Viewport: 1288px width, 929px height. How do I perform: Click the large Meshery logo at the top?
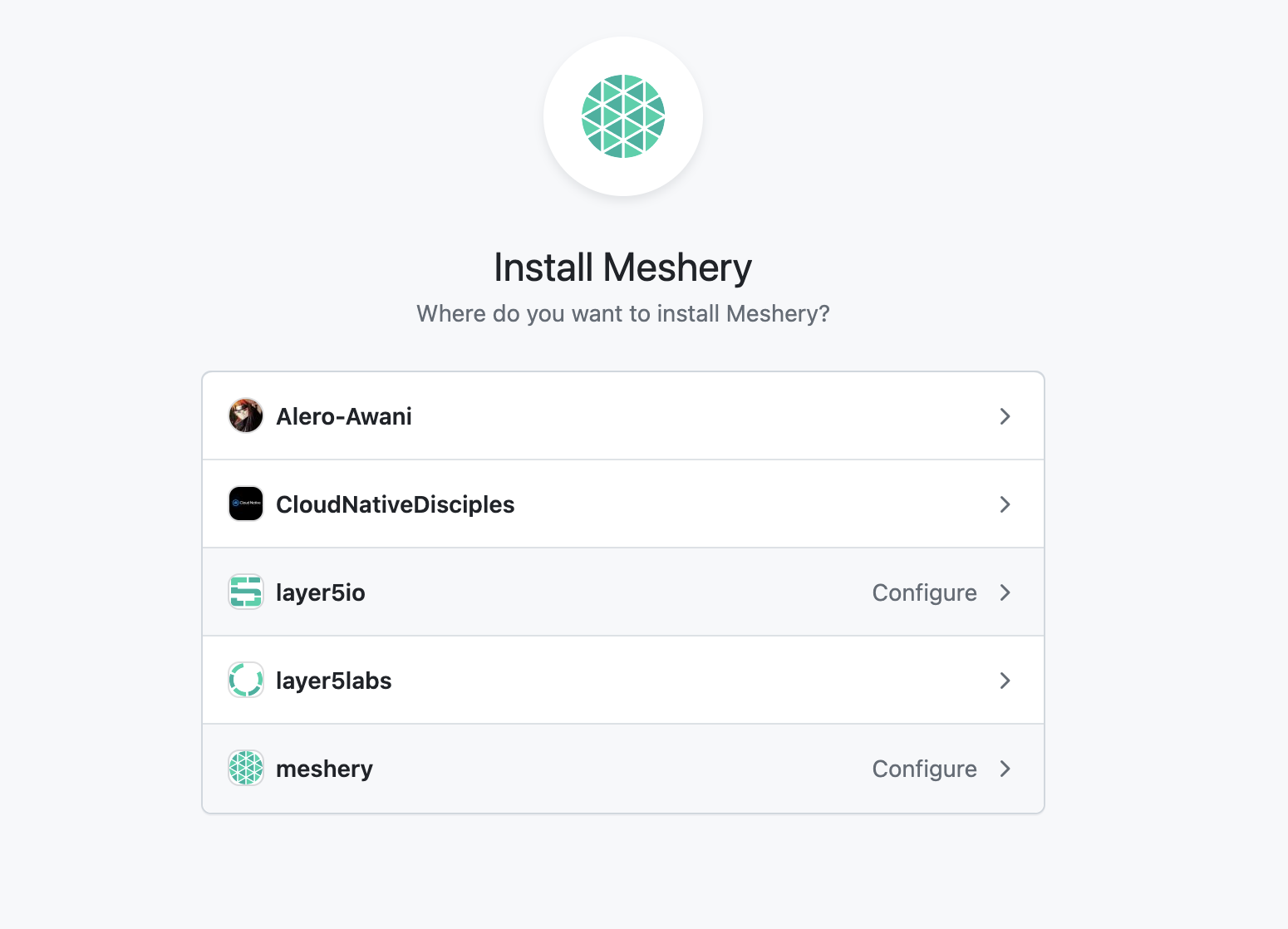point(622,116)
